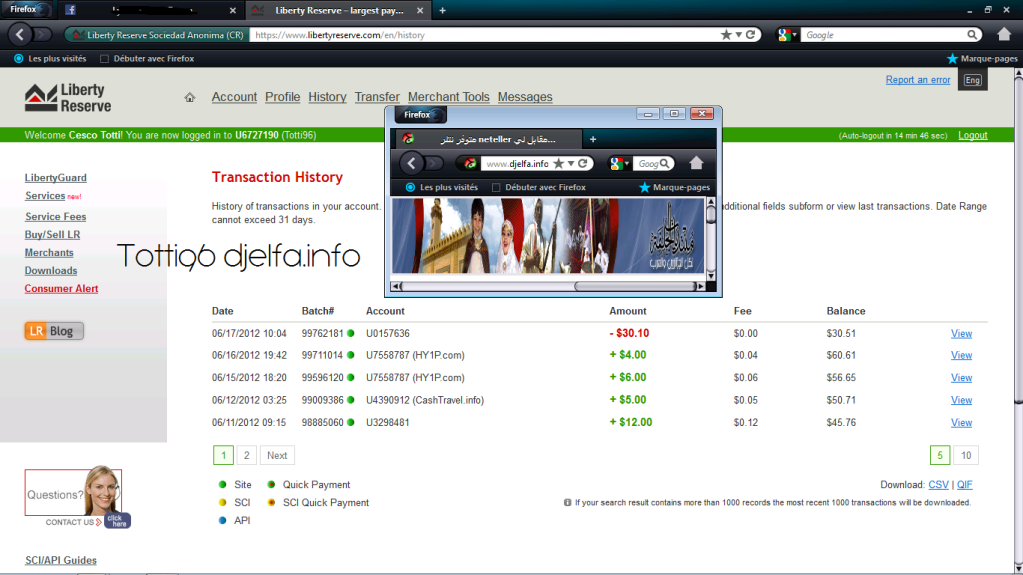Open Account menu item
Screen dimensions: 1023x575
point(234,97)
